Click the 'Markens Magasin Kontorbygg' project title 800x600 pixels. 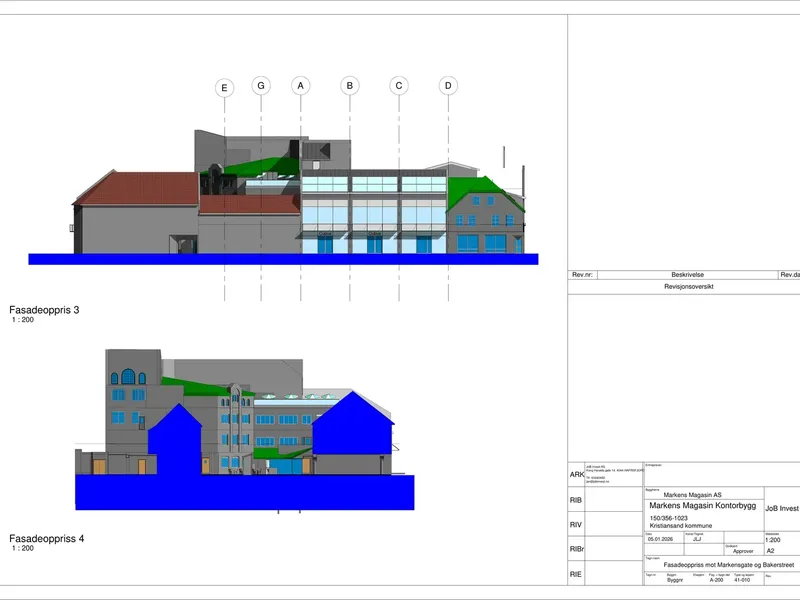point(703,506)
